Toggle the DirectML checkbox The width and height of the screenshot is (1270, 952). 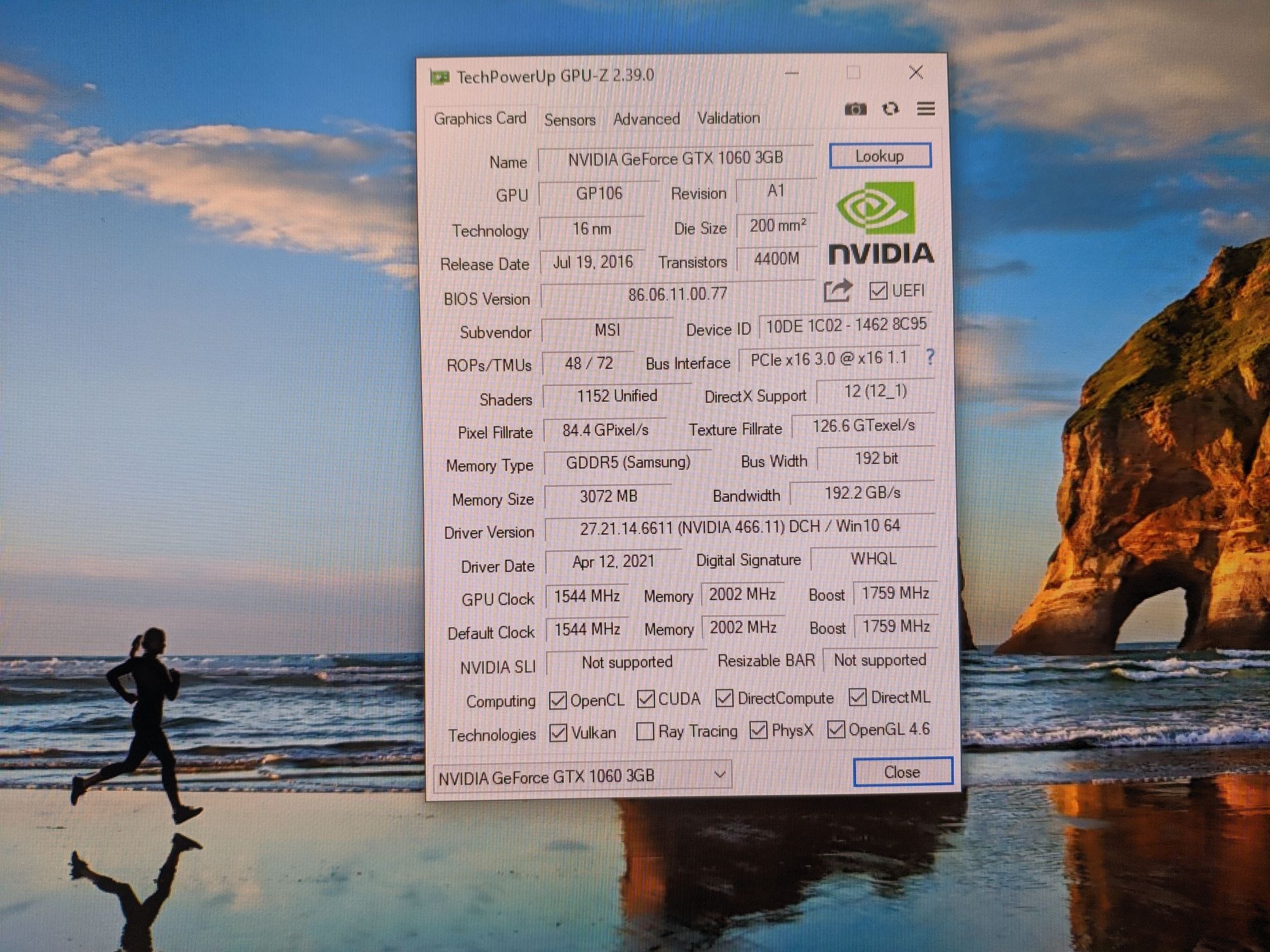coord(857,696)
